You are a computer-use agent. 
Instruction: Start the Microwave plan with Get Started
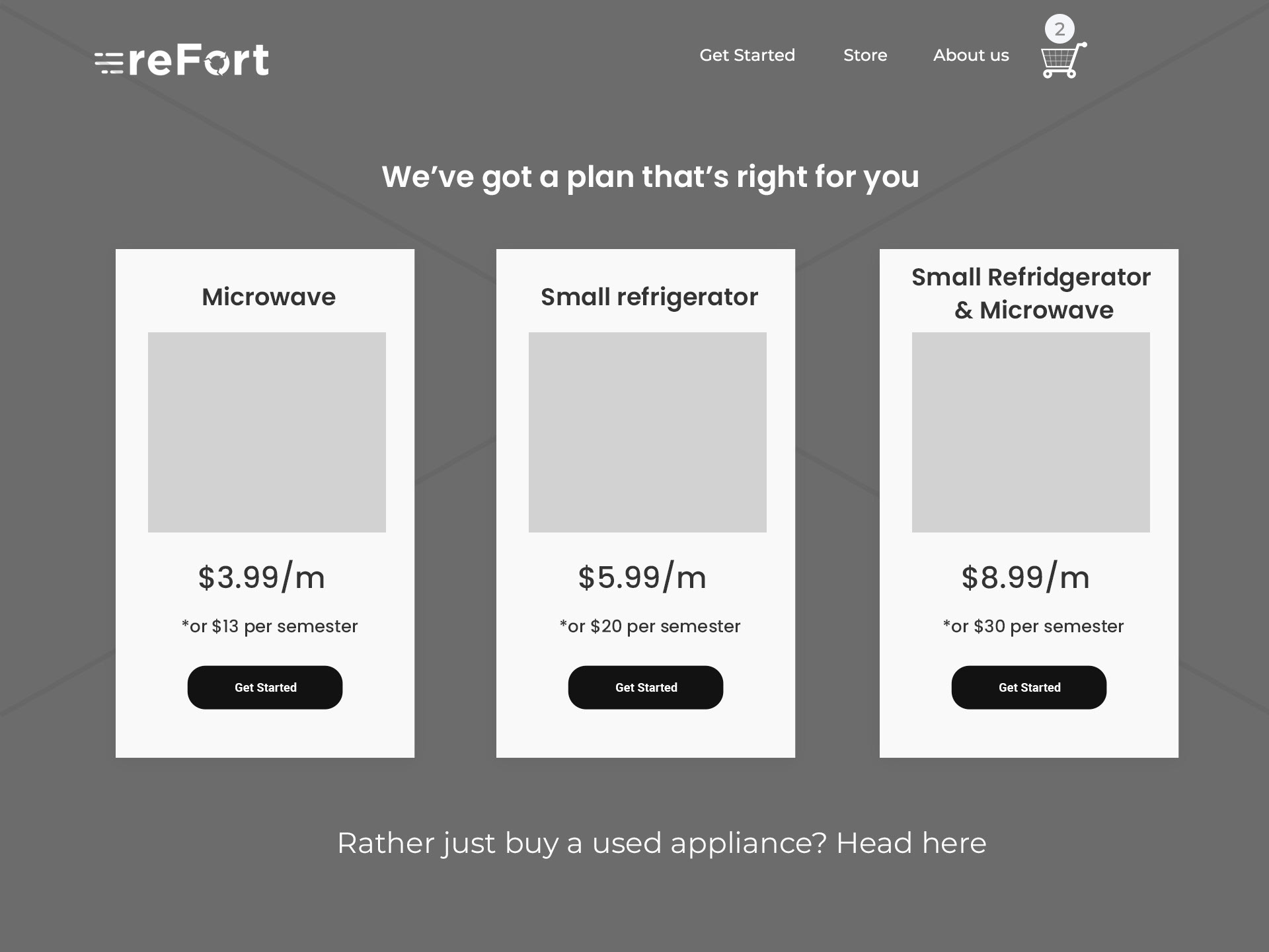point(265,687)
